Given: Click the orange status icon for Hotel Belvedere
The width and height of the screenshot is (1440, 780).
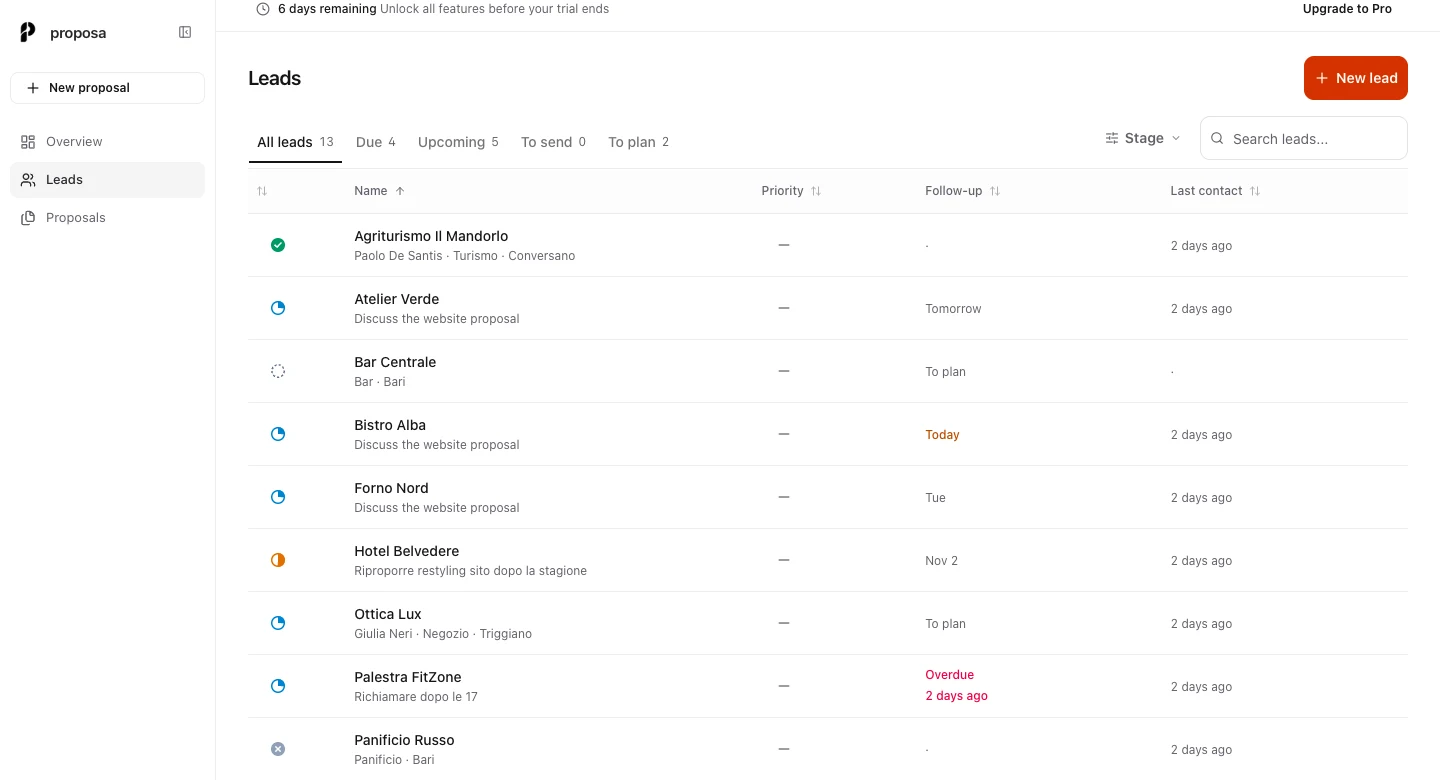Looking at the screenshot, I should 278,560.
